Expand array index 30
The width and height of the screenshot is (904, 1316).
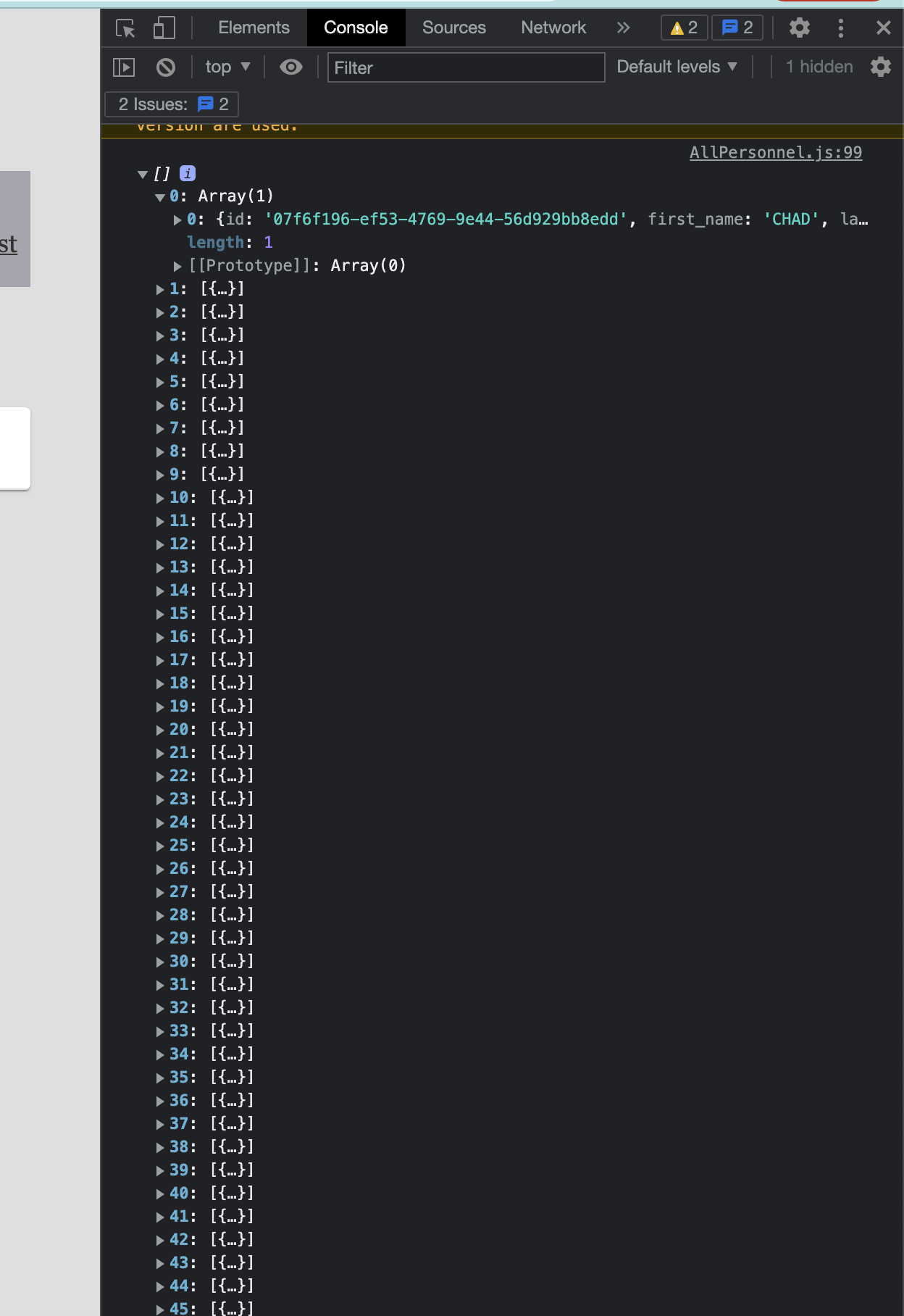[160, 962]
